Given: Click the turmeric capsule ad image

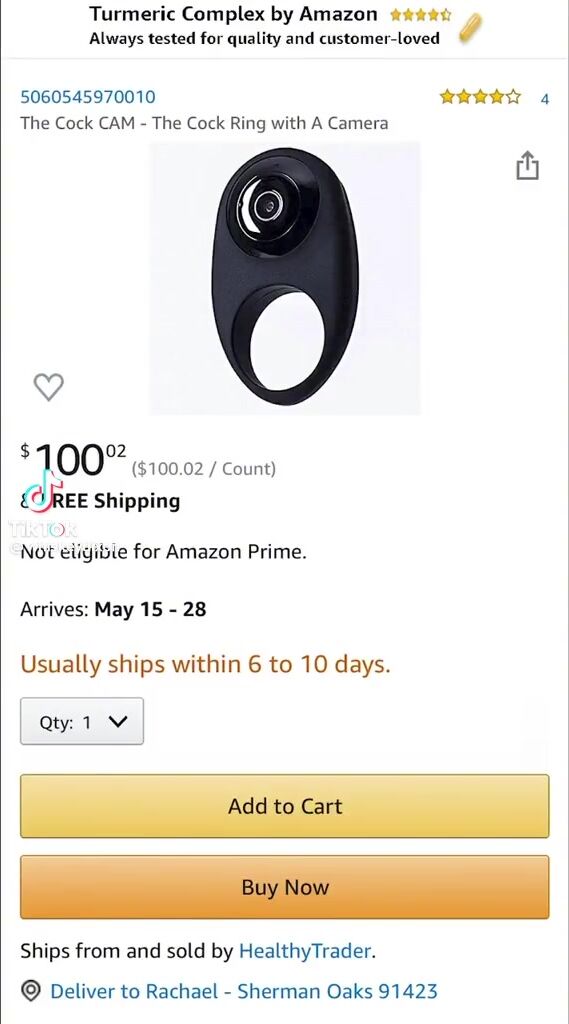Looking at the screenshot, I should pyautogui.click(x=470, y=27).
